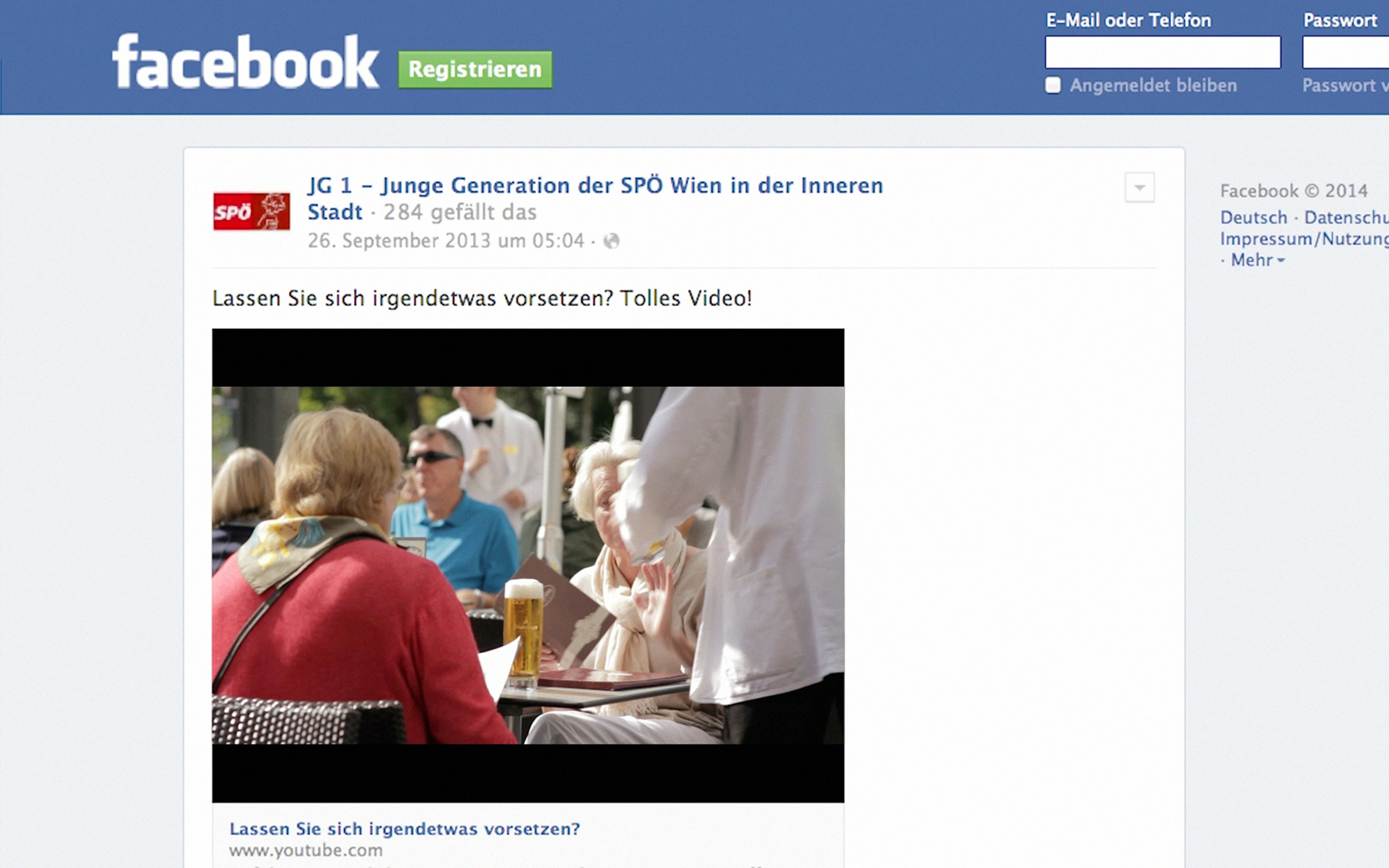Click the www.youtube.com source link
This screenshot has height=868, width=1389.
point(306,850)
